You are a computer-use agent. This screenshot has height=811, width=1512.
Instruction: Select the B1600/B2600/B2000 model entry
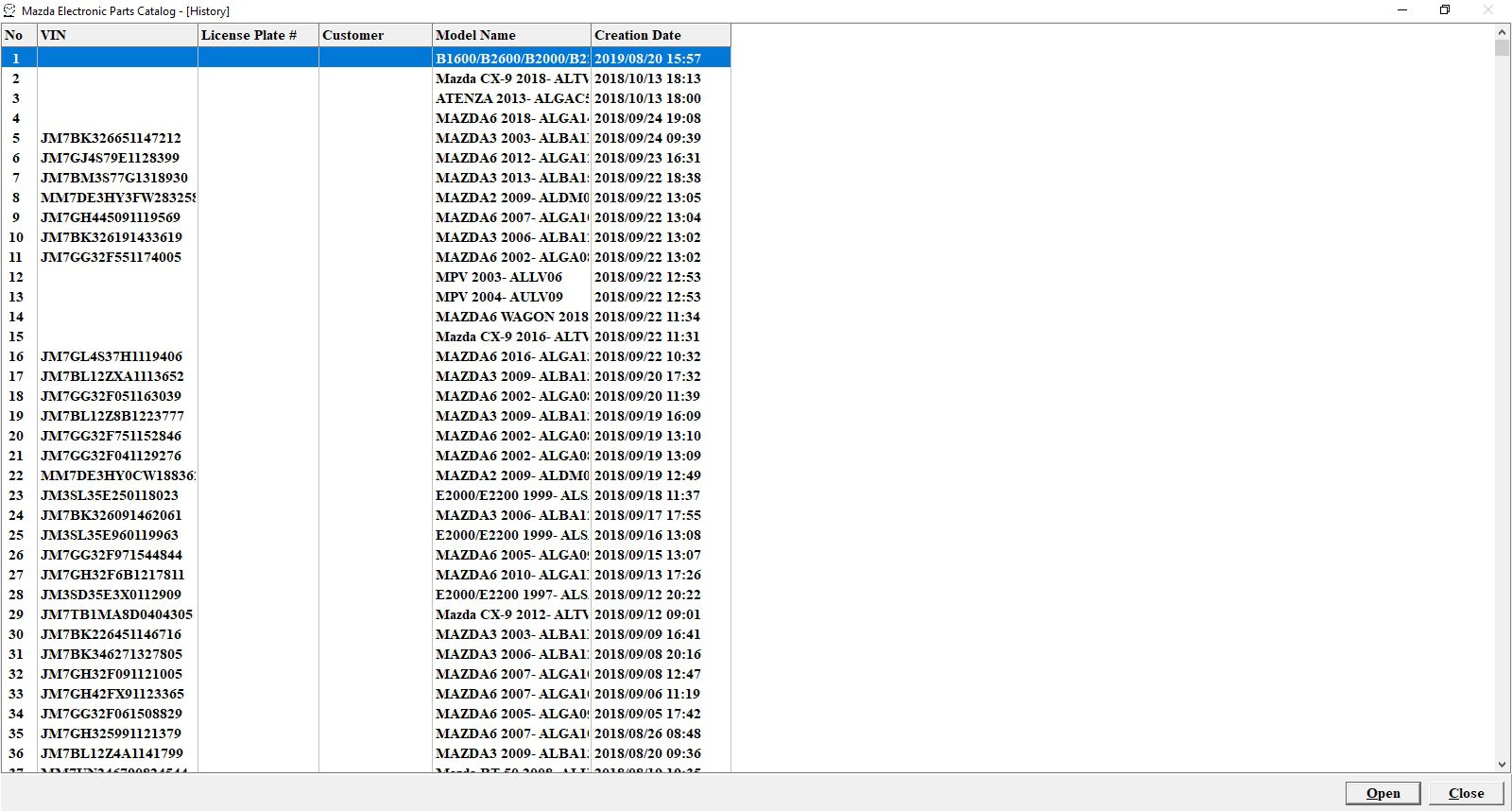[511, 59]
